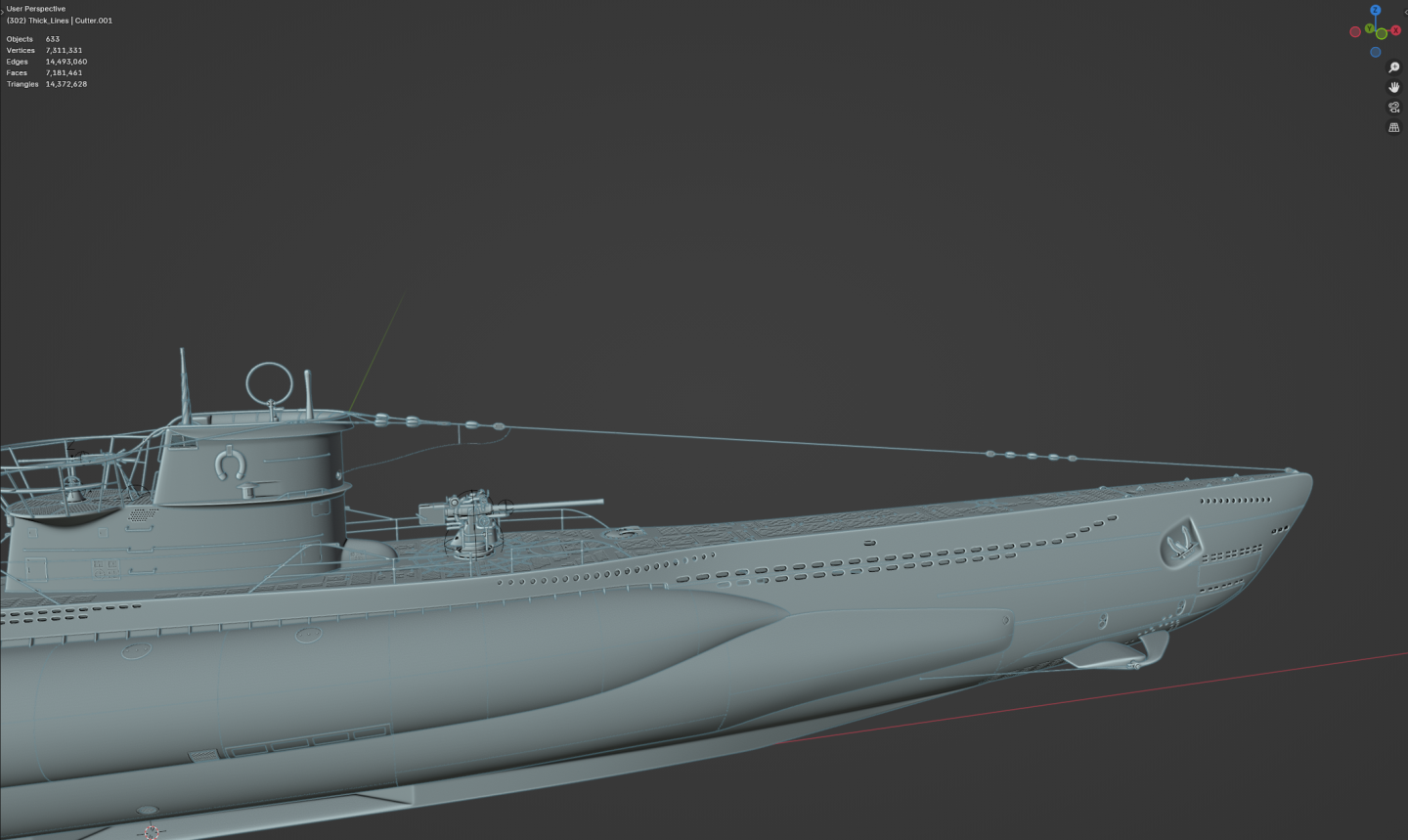The image size is (1408, 840).
Task: Click the Move view hand icon
Action: 1394,87
